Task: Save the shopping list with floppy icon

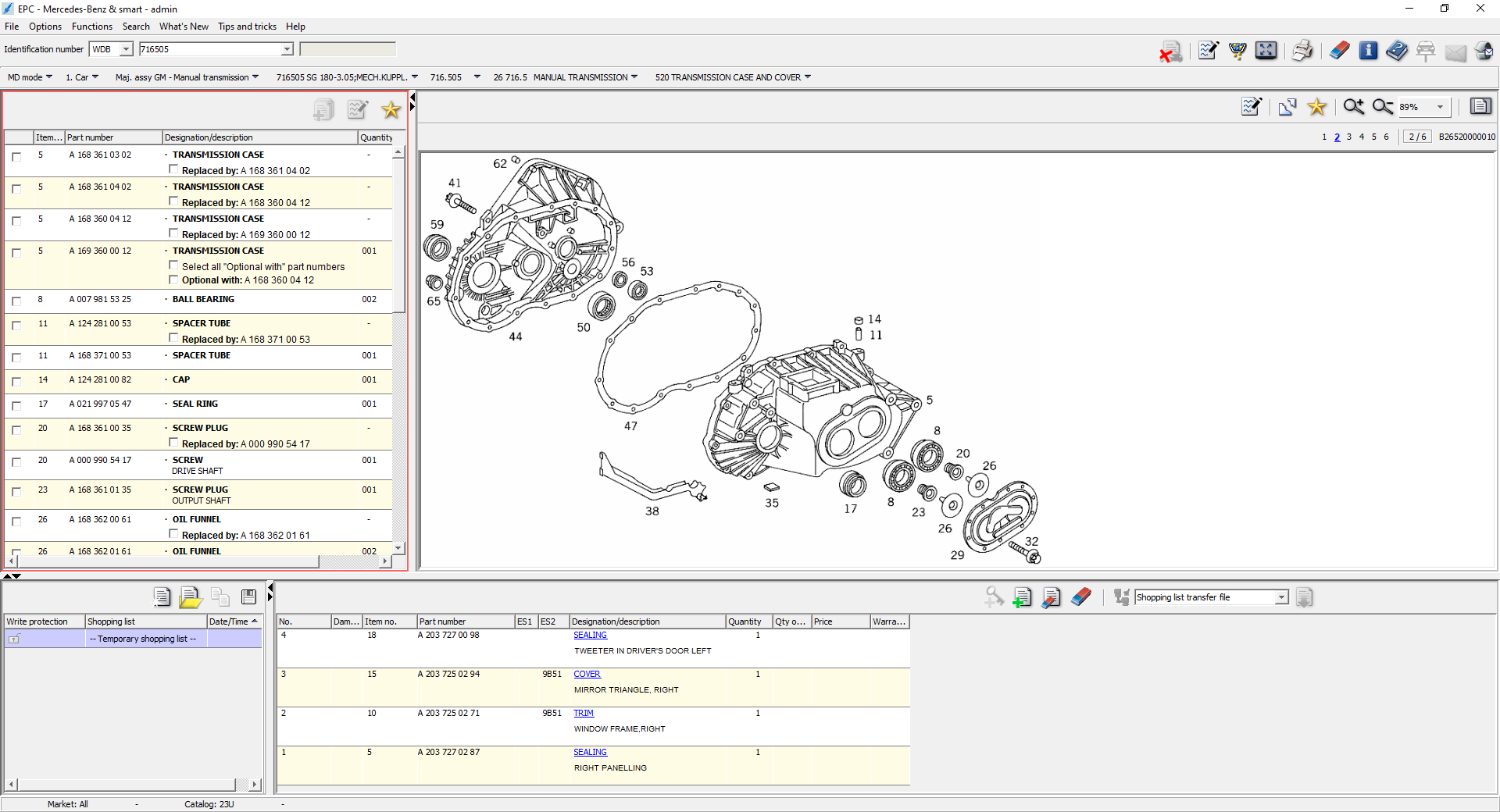Action: [249, 597]
